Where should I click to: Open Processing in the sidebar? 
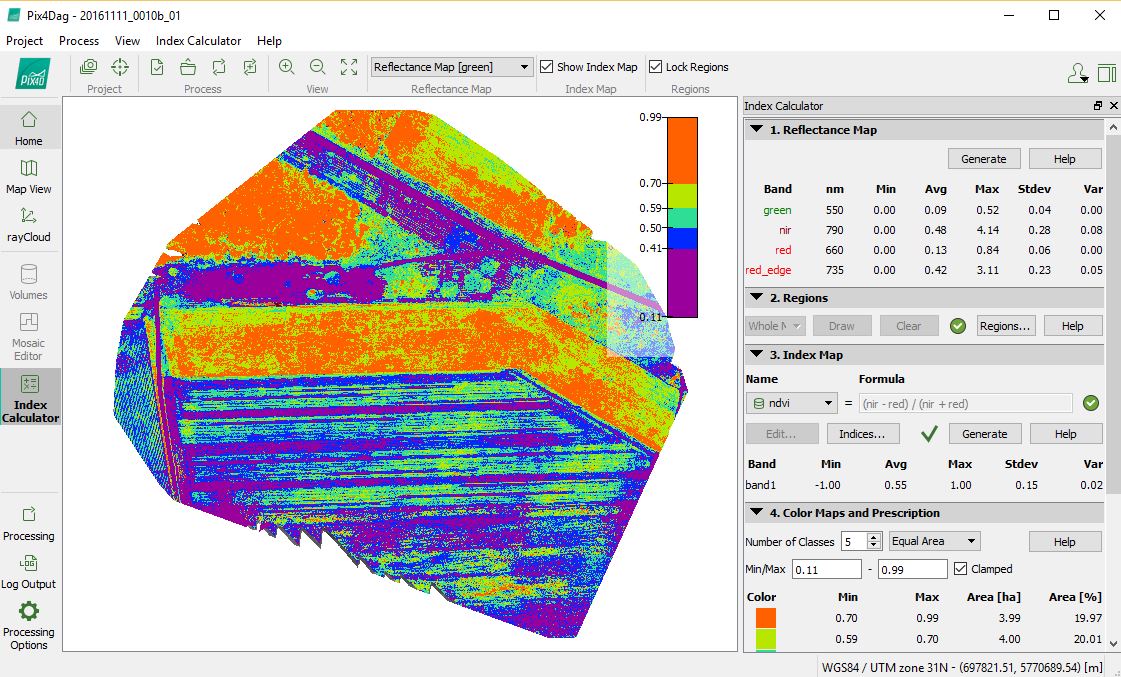[x=29, y=523]
